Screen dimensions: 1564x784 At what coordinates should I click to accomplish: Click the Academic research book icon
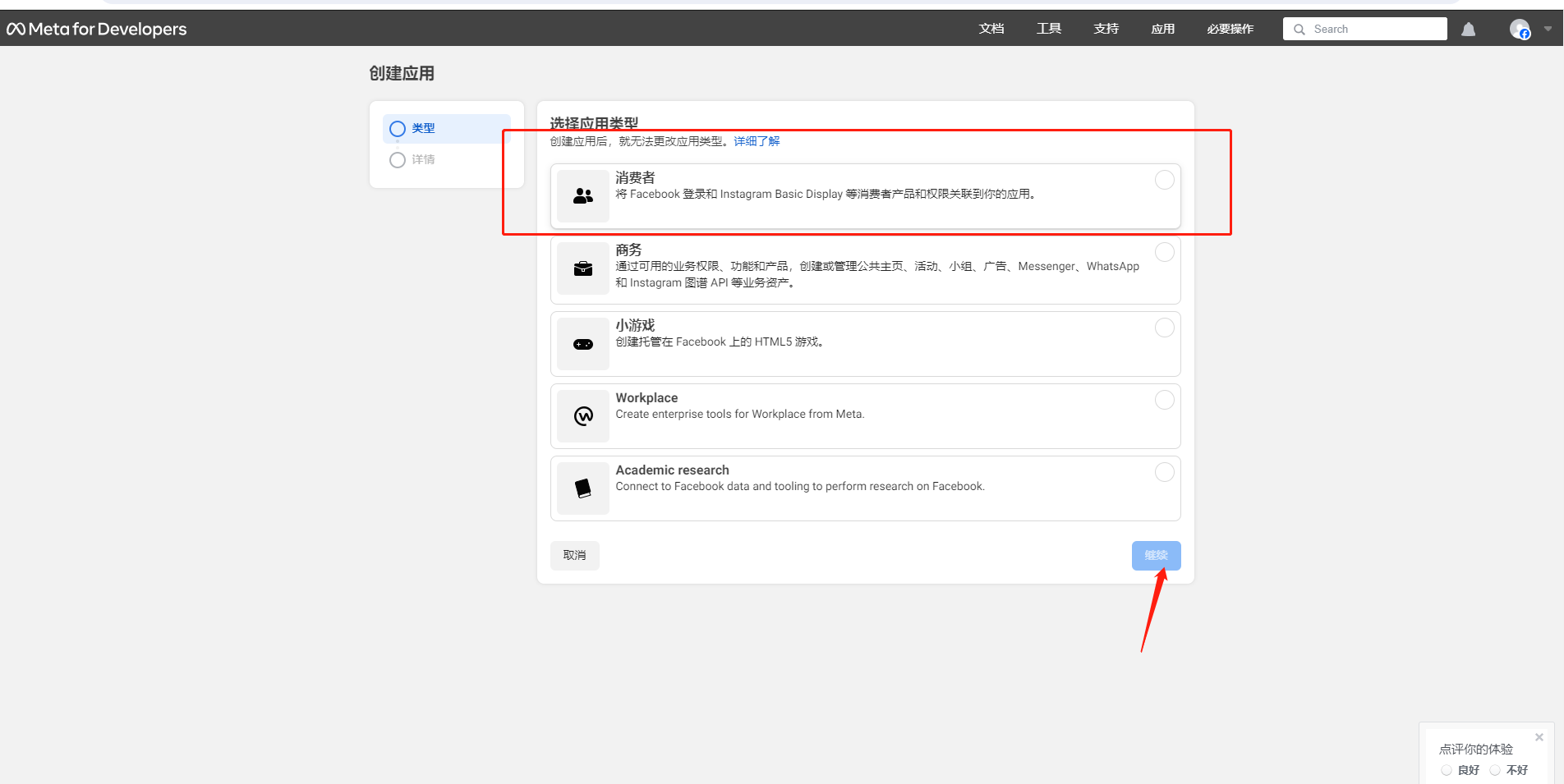click(583, 488)
